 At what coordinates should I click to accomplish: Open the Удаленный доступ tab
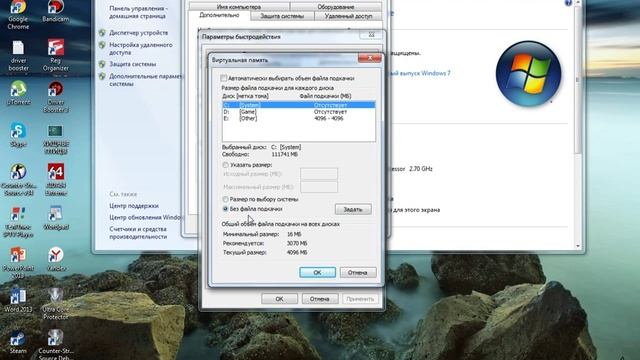[x=348, y=16]
